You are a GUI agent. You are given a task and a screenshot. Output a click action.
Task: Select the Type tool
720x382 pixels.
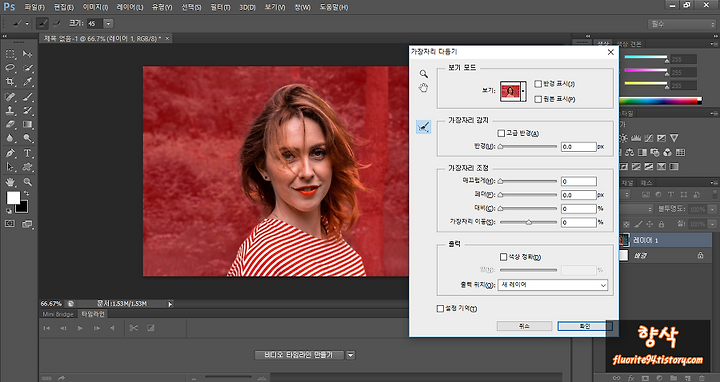click(28, 153)
